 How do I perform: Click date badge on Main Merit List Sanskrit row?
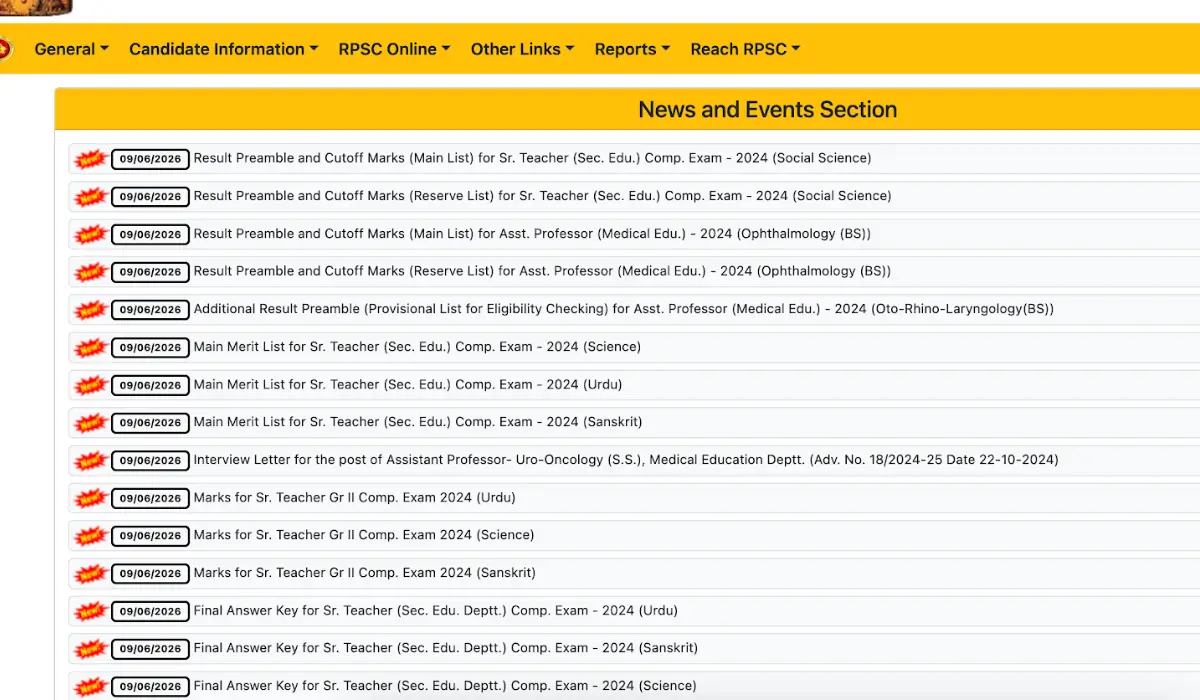pos(150,423)
